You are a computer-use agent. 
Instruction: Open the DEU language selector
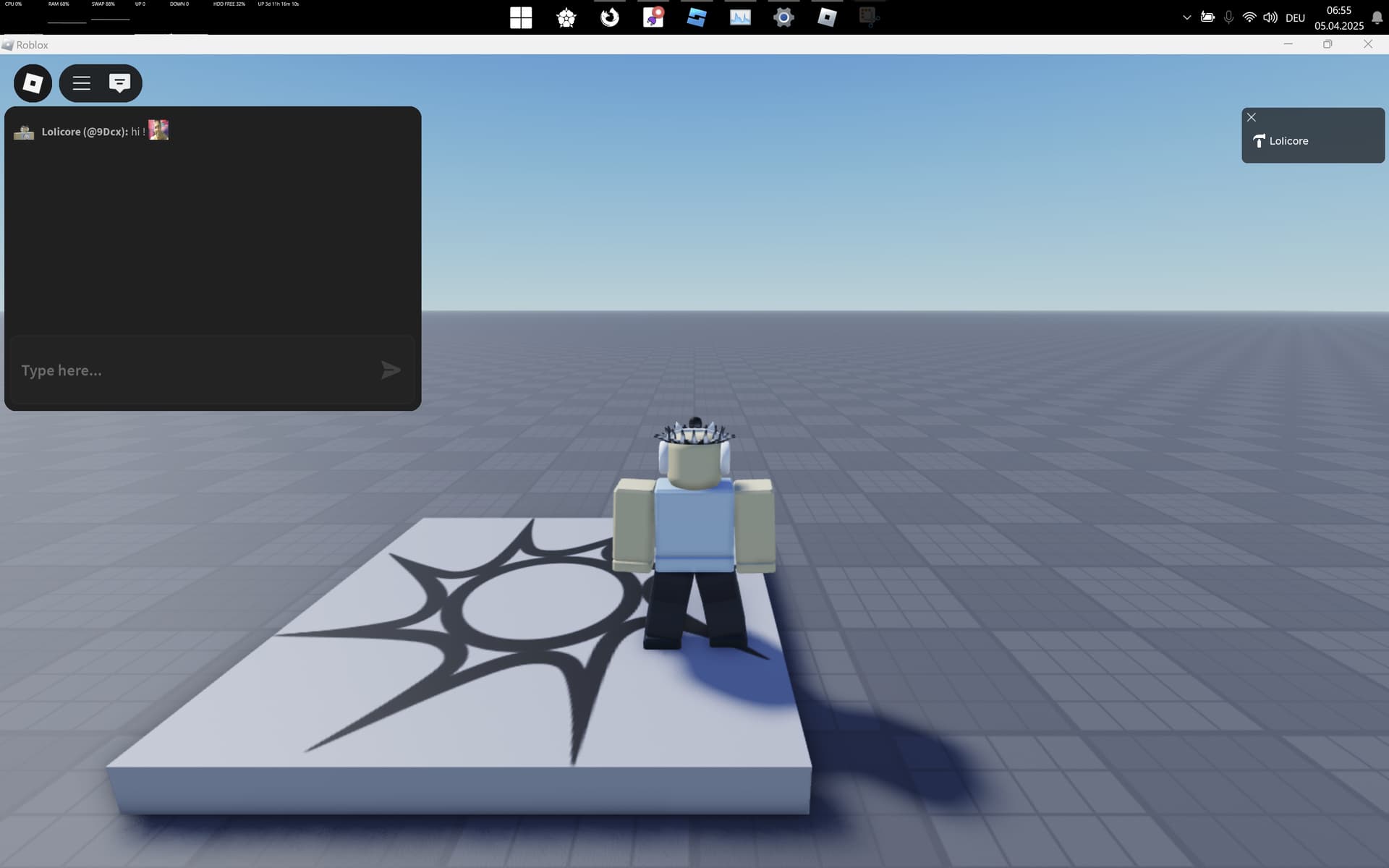click(x=1294, y=17)
